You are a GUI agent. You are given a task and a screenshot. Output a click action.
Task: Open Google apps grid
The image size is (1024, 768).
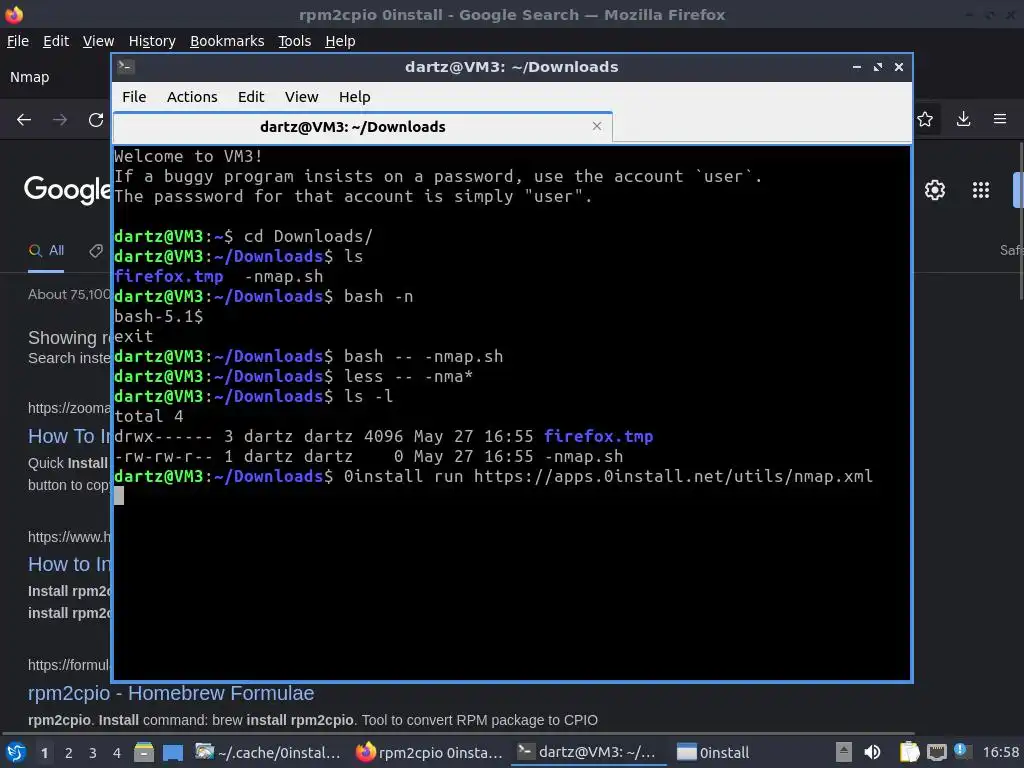[981, 190]
